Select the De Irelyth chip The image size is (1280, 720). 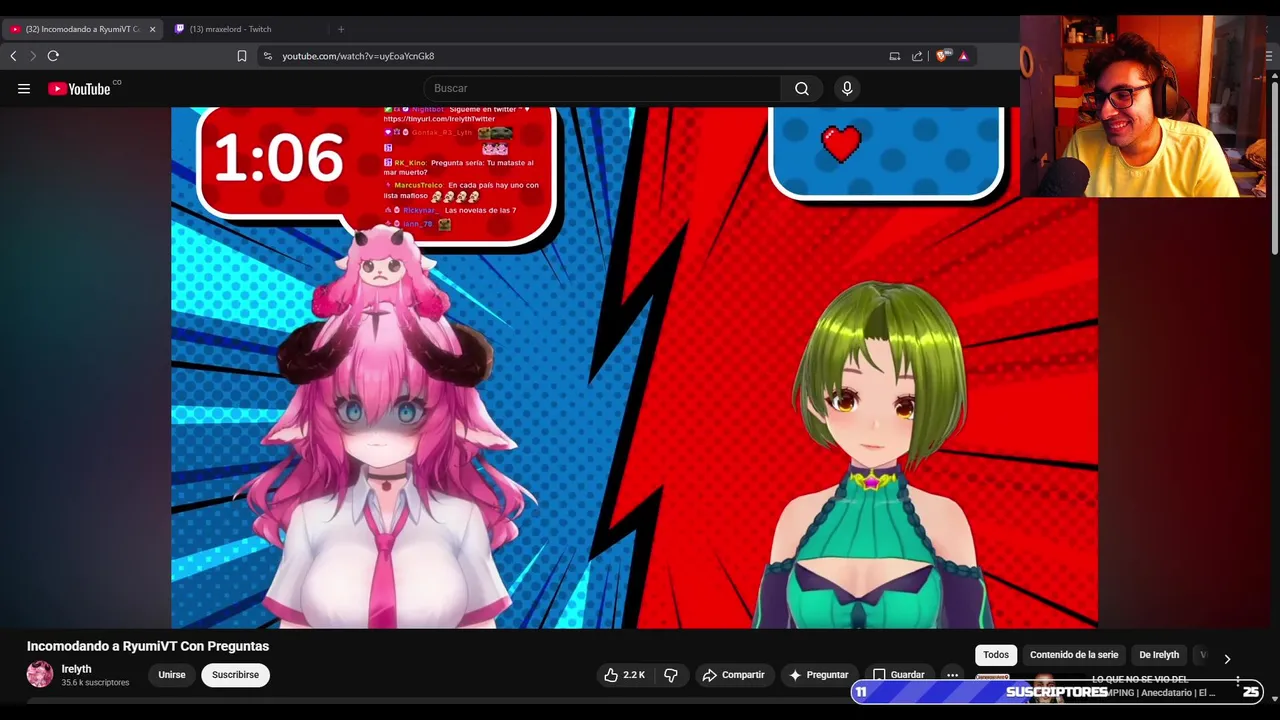click(1159, 655)
